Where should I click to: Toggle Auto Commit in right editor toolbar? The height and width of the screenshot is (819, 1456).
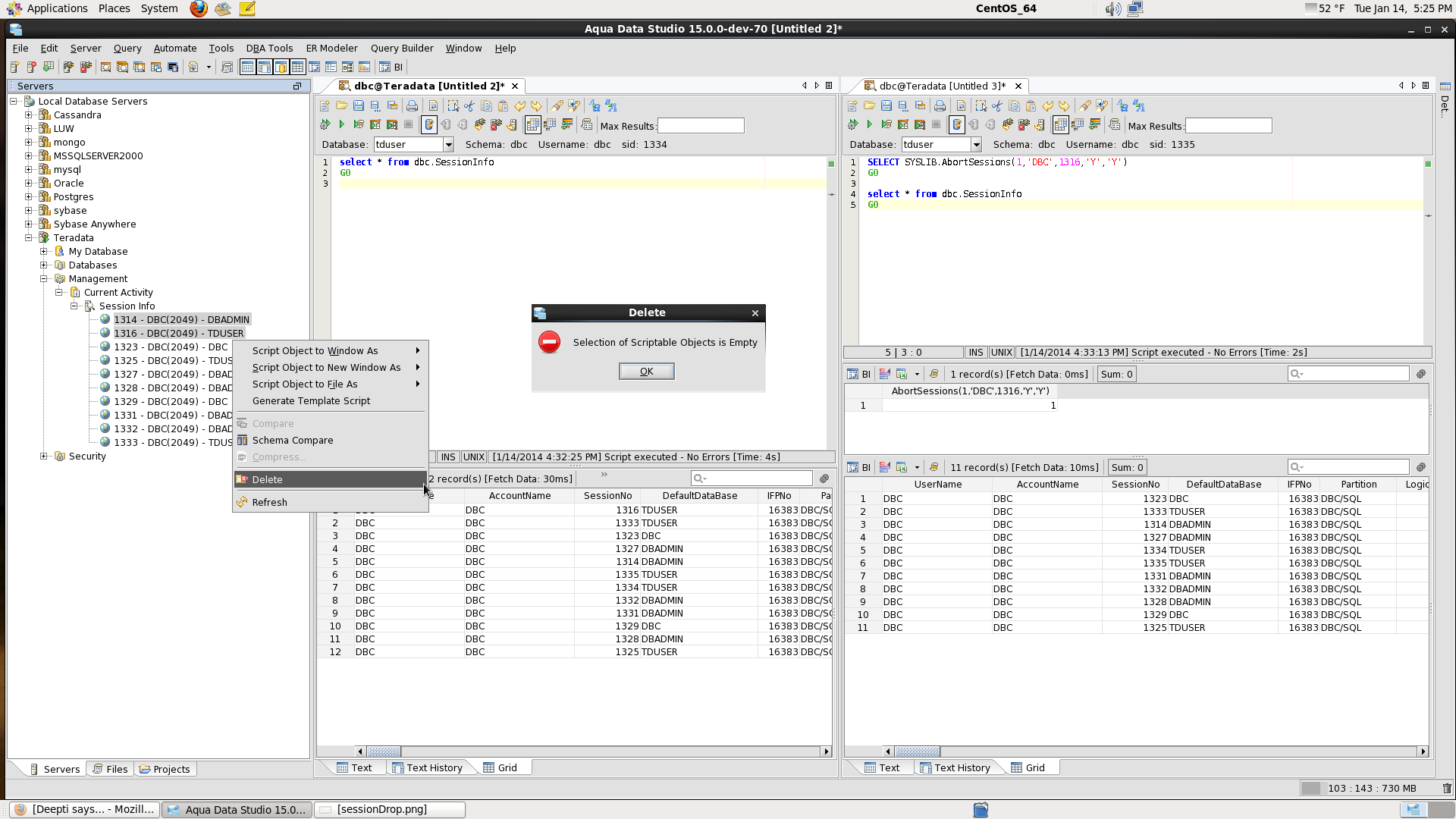coord(957,124)
